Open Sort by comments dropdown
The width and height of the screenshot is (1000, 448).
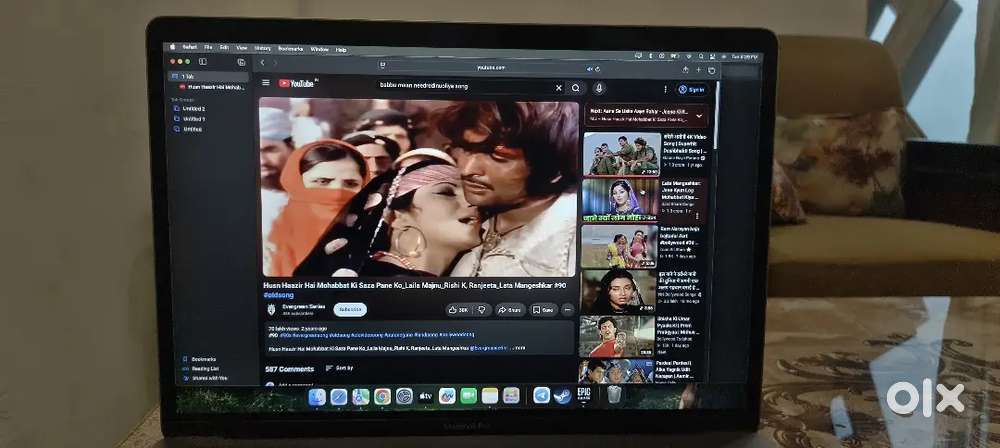click(x=339, y=368)
